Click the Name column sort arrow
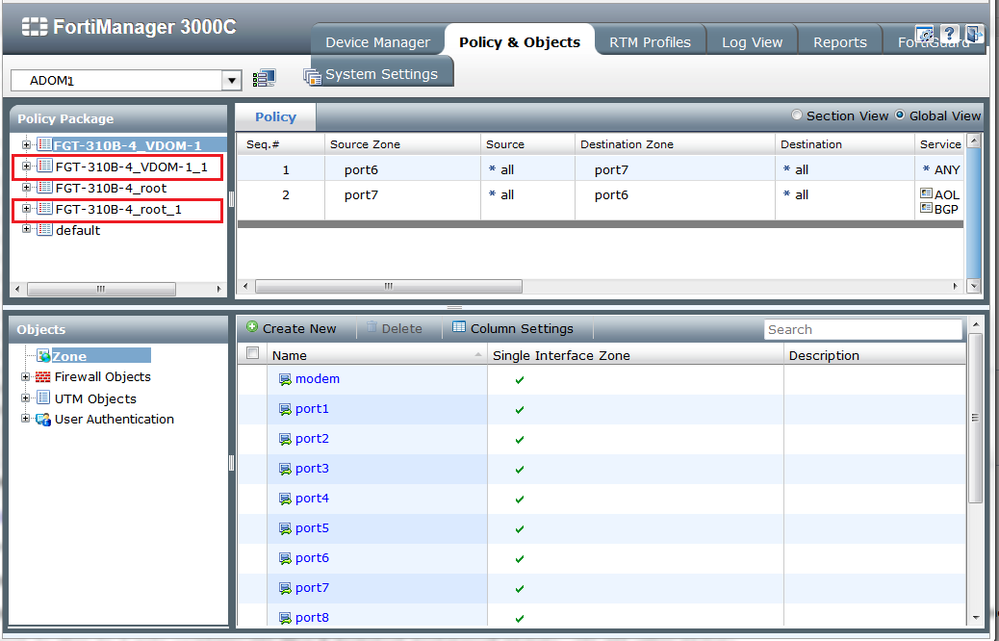This screenshot has width=999, height=641. click(x=478, y=354)
